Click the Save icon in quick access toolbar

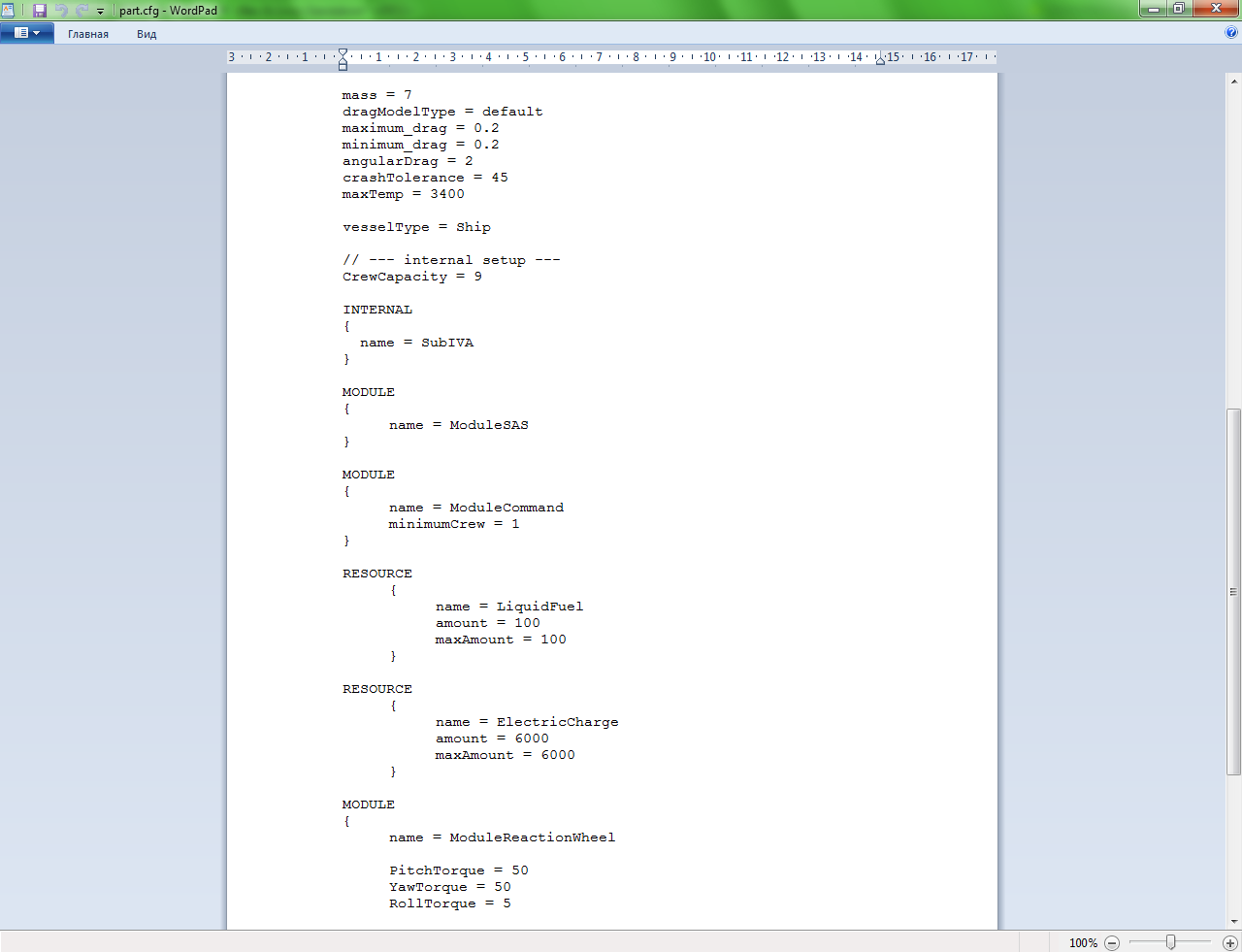click(40, 11)
